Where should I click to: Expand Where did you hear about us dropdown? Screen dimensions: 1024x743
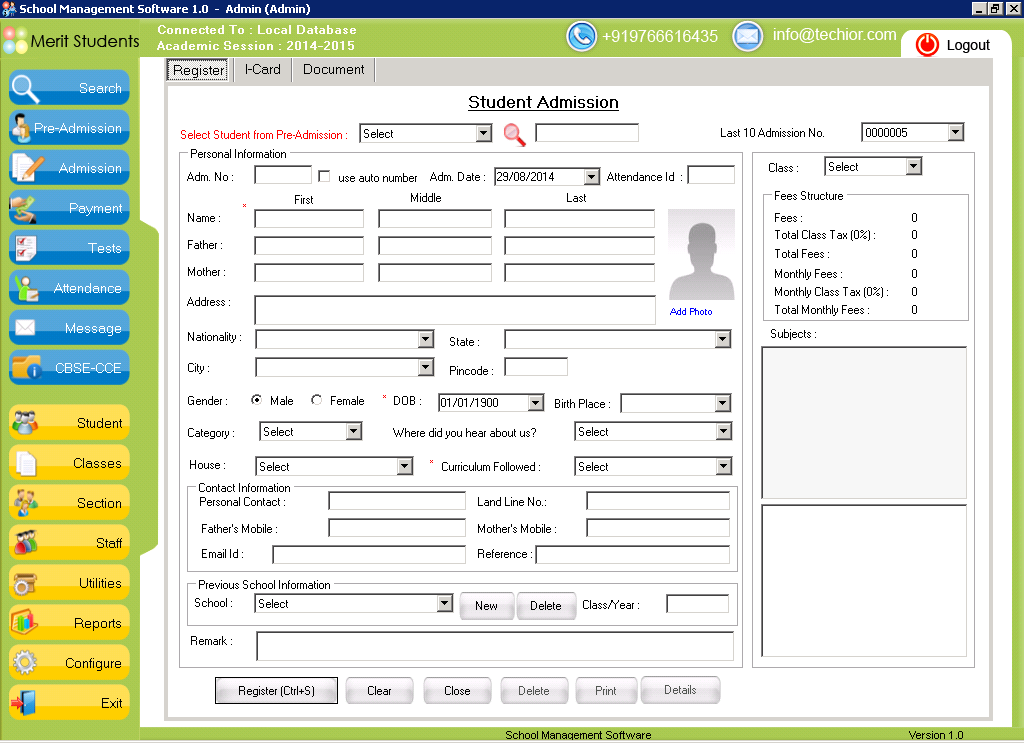(723, 431)
